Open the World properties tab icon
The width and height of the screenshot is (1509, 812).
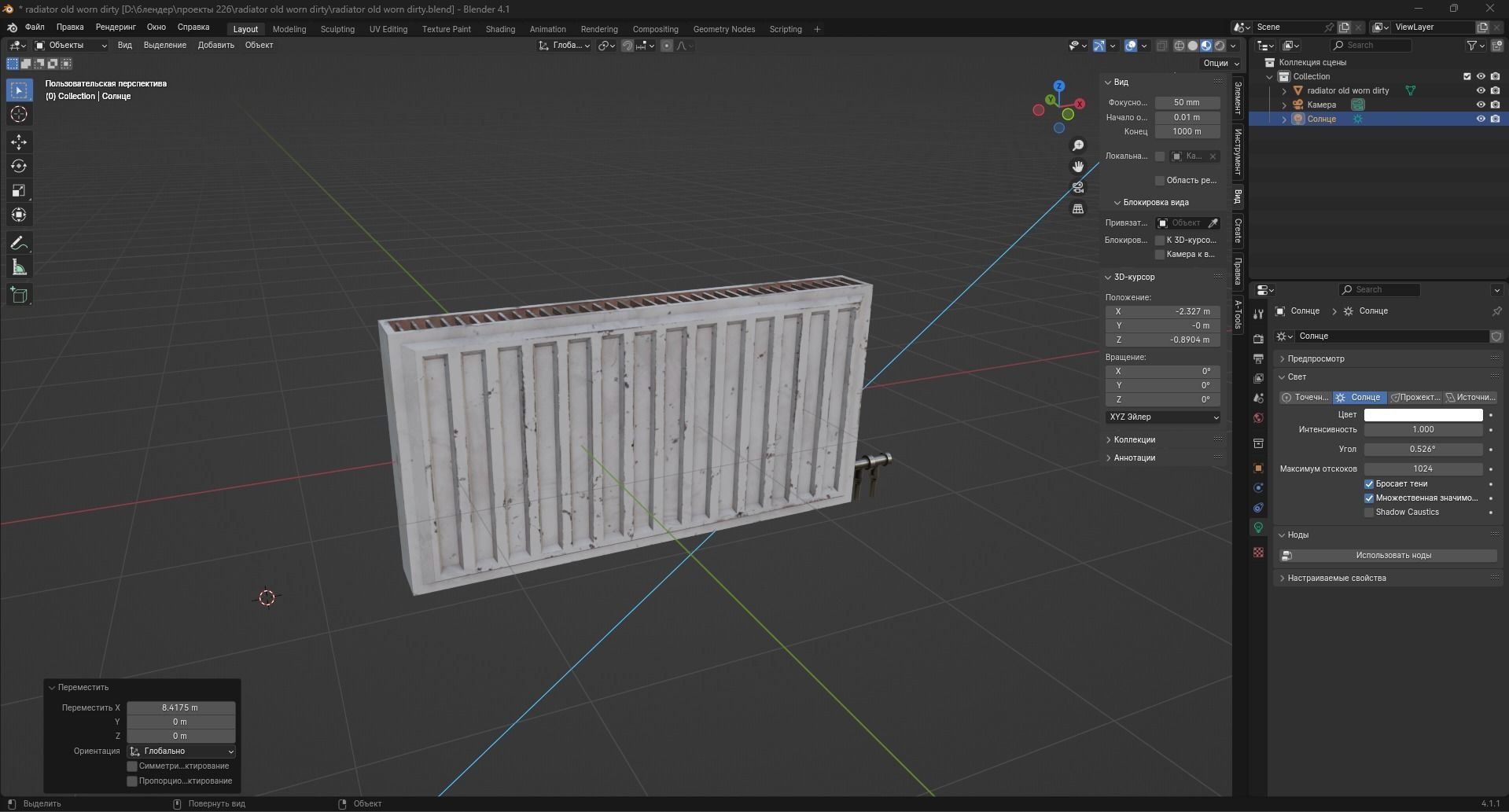coord(1258,418)
